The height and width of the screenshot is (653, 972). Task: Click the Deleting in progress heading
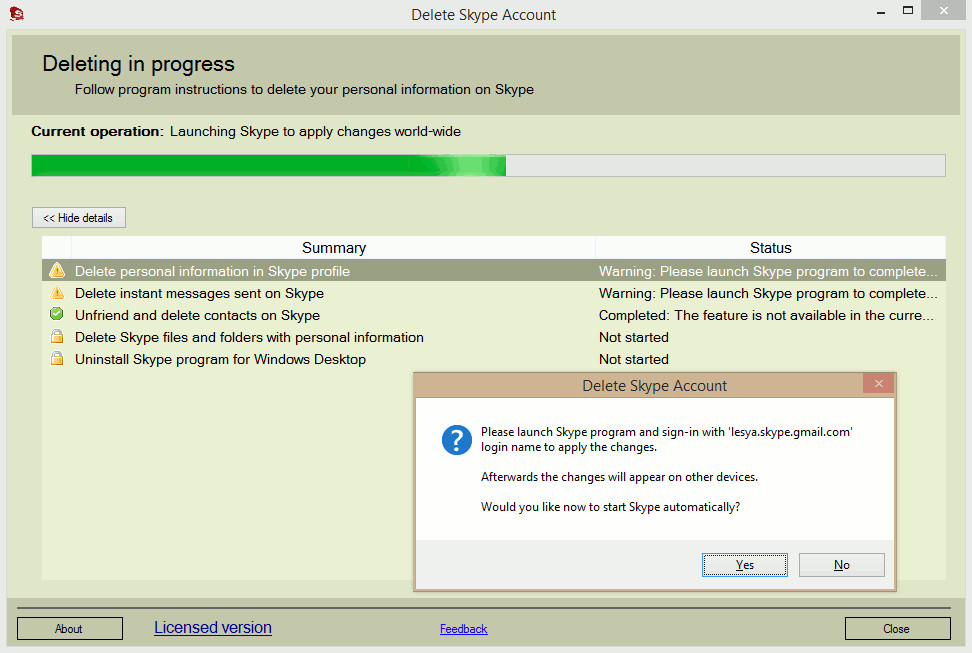pyautogui.click(x=138, y=64)
